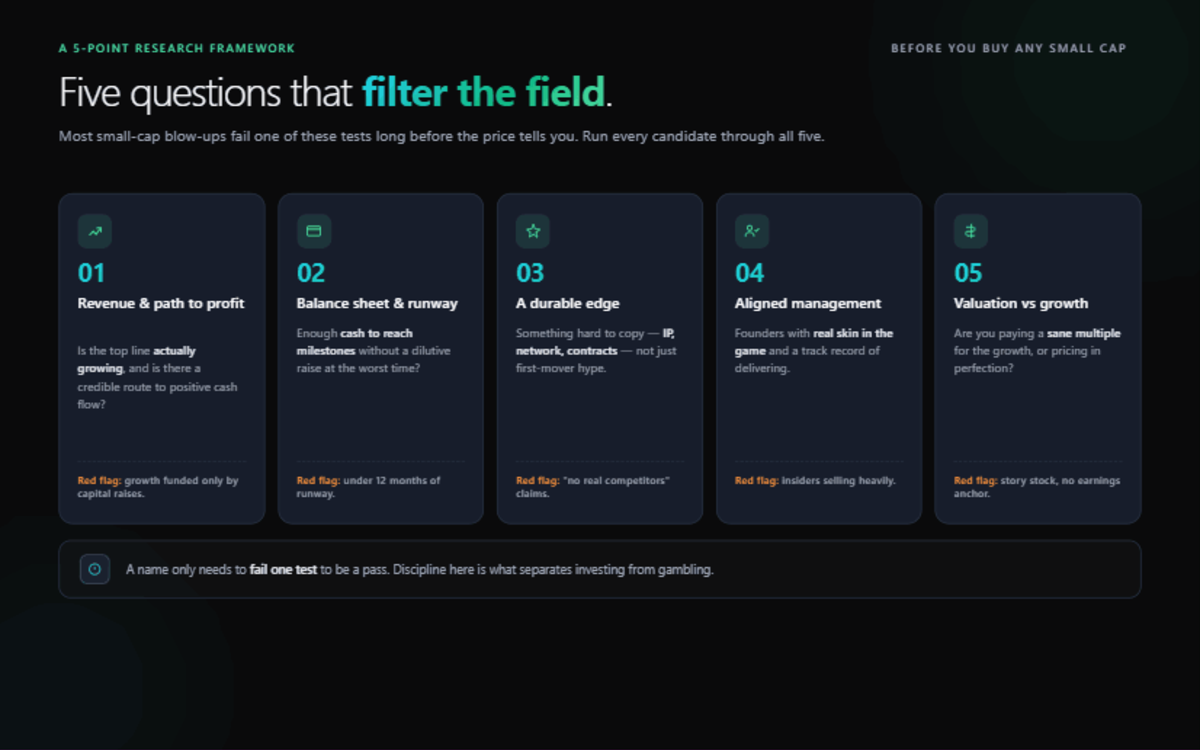1200x750 pixels.
Task: Click the 'Before you buy any small cap' label
Action: pyautogui.click(x=1009, y=48)
